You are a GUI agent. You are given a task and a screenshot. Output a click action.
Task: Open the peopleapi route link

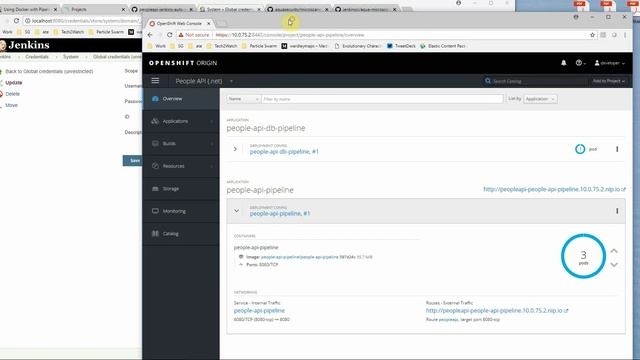[449, 320]
